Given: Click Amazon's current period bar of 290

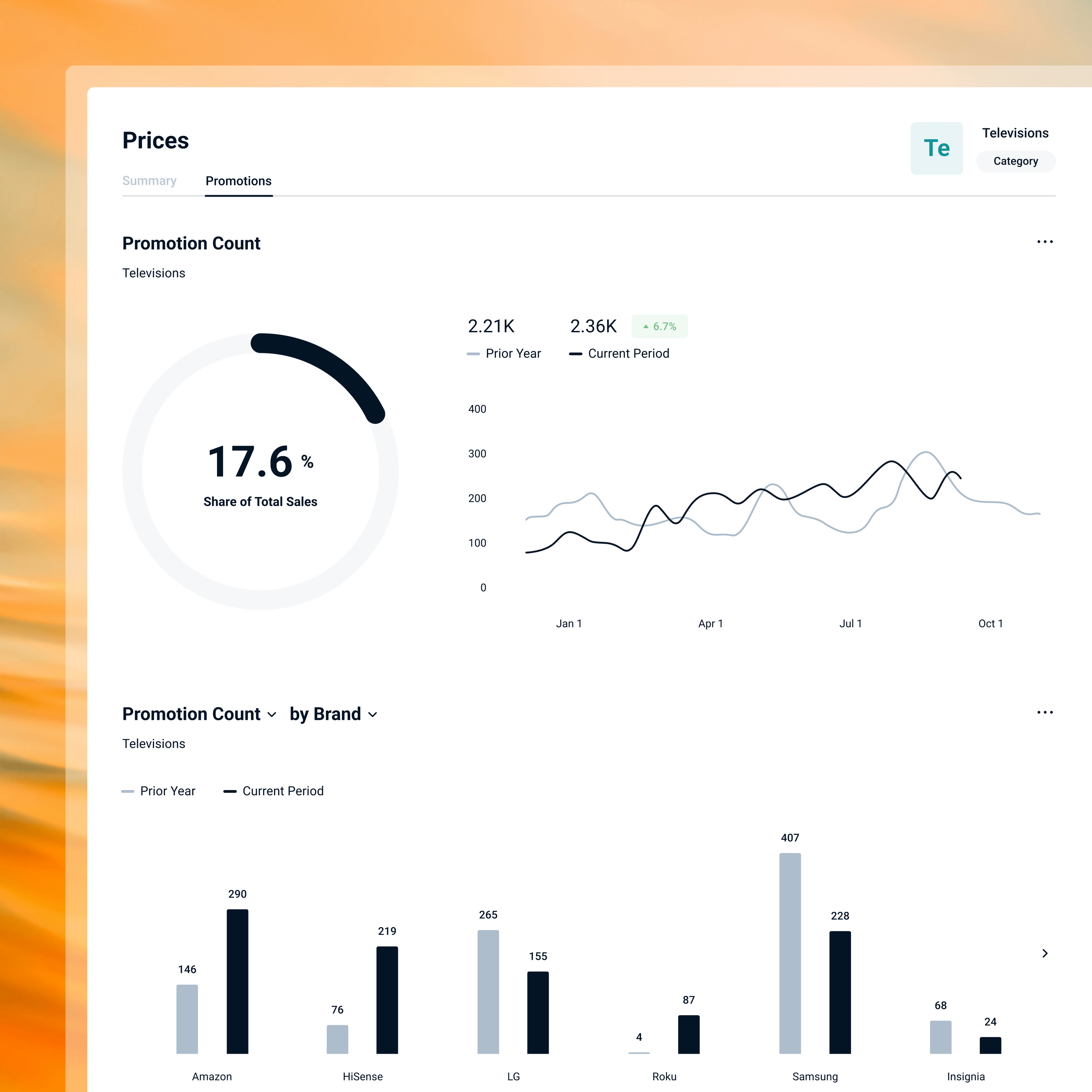Looking at the screenshot, I should pos(237,981).
